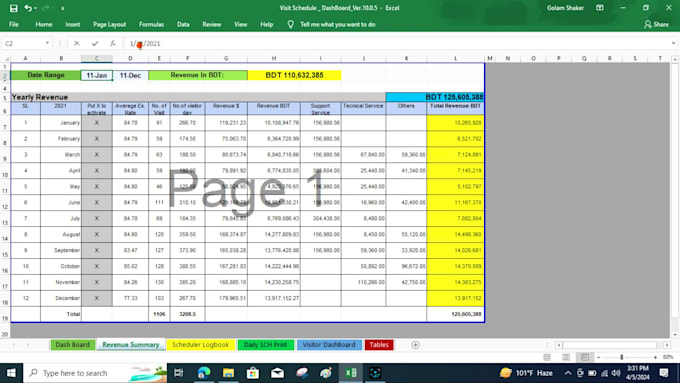Viewport: 680px width, 383px height.
Task: Confirm entry with the checkmark icon
Action: click(95, 43)
